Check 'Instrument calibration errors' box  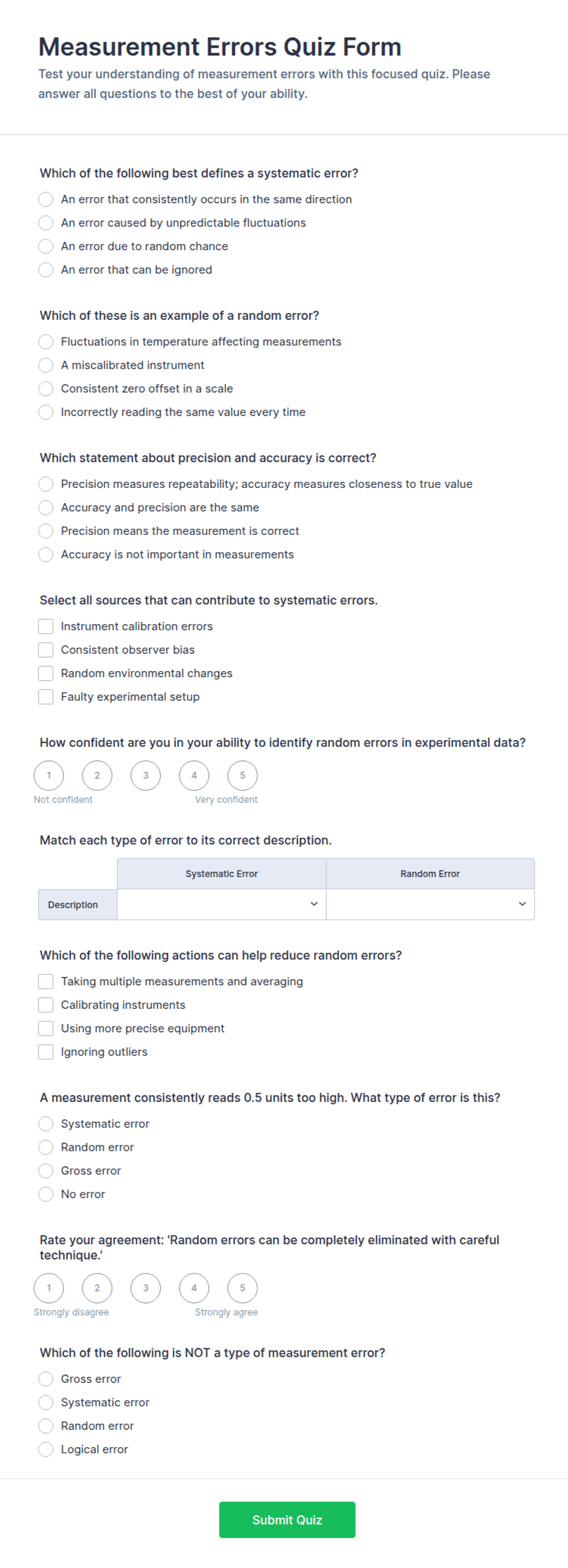[x=46, y=626]
